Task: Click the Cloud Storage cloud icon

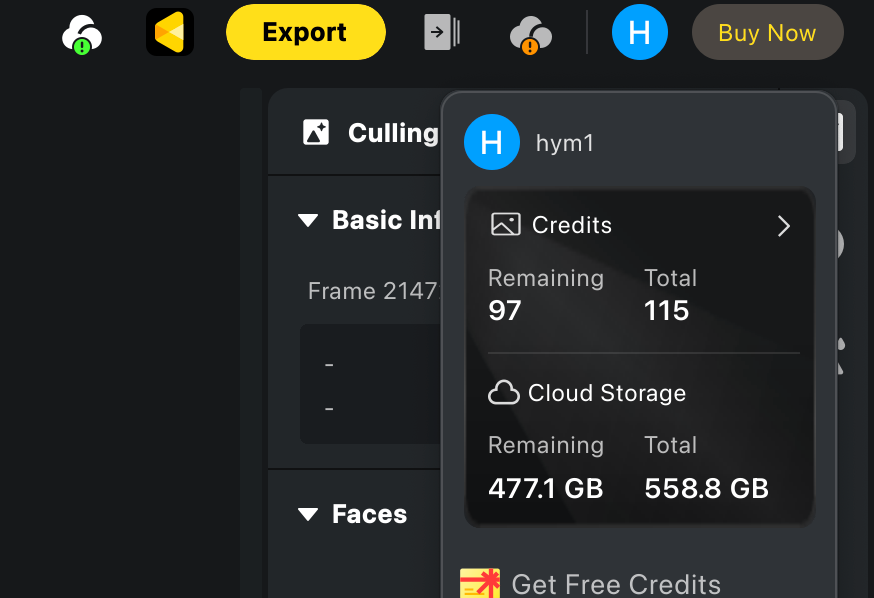Action: [503, 393]
